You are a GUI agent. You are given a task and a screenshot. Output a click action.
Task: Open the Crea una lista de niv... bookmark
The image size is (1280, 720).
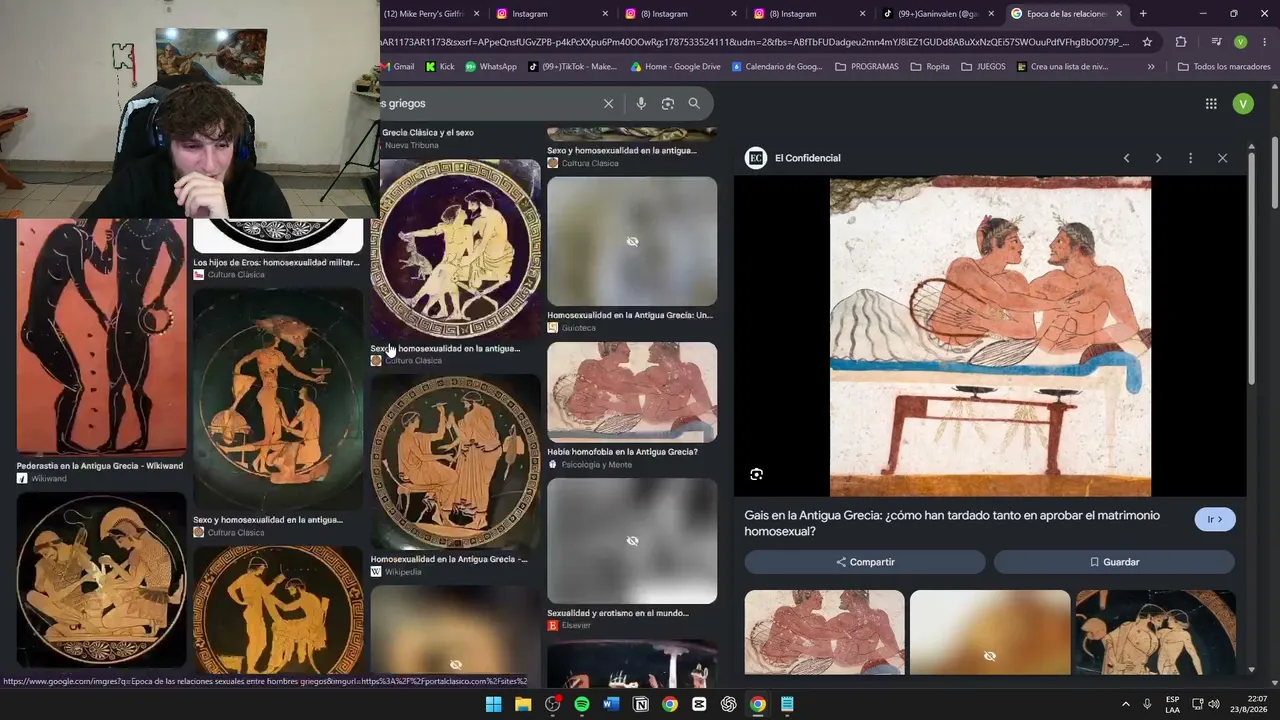coord(1062,67)
